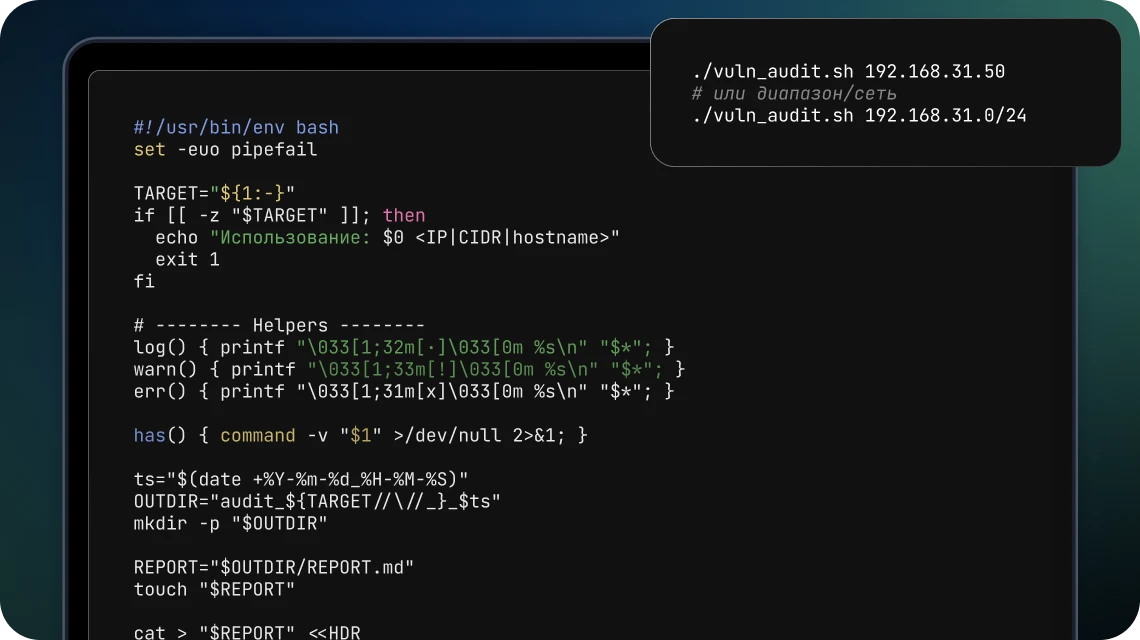Viewport: 1140px width, 640px height.
Task: Click the vuln_audit.sh command with 192.168.31.50
Action: pos(848,72)
